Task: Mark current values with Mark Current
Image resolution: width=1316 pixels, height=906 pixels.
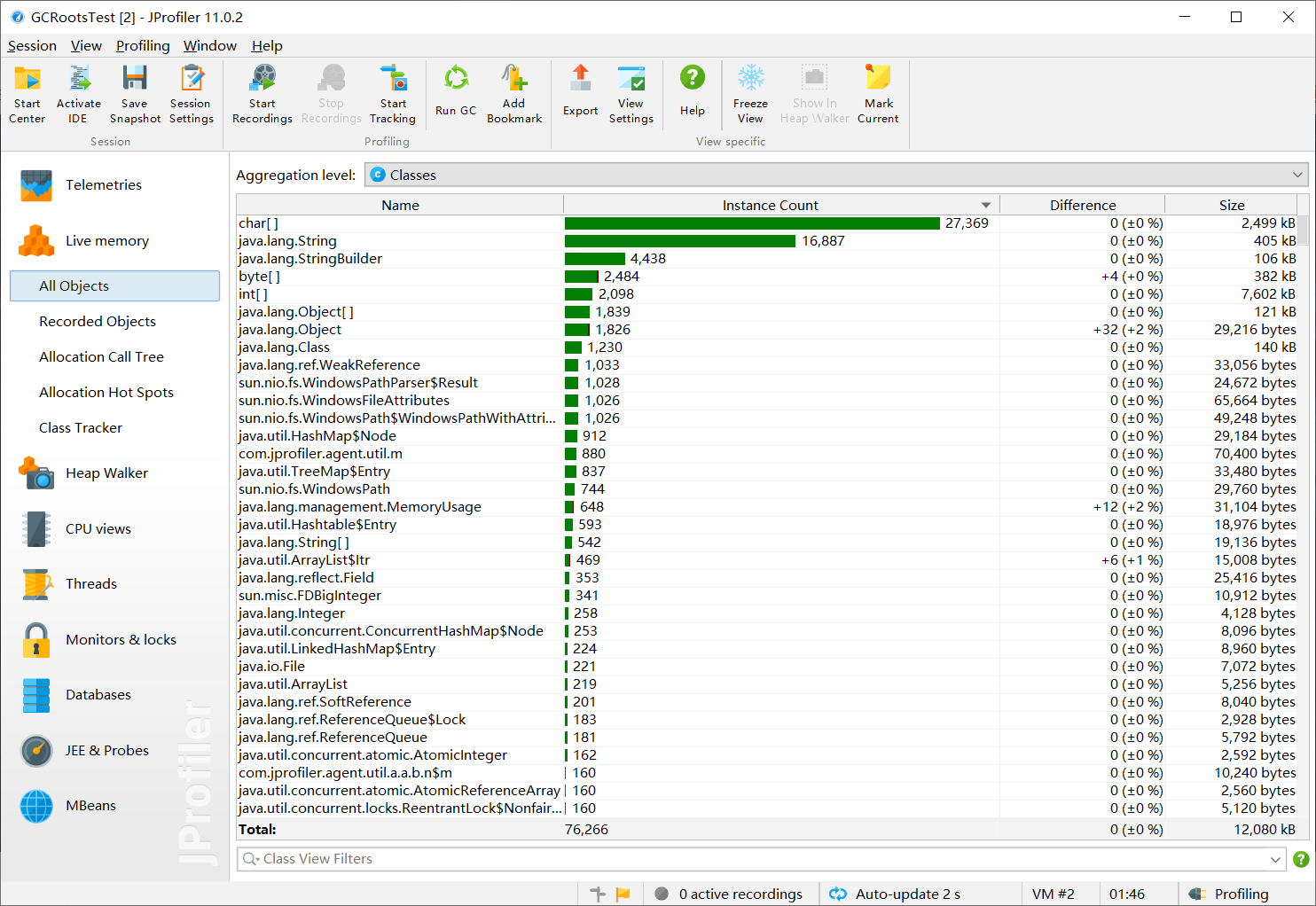Action: pos(879,94)
